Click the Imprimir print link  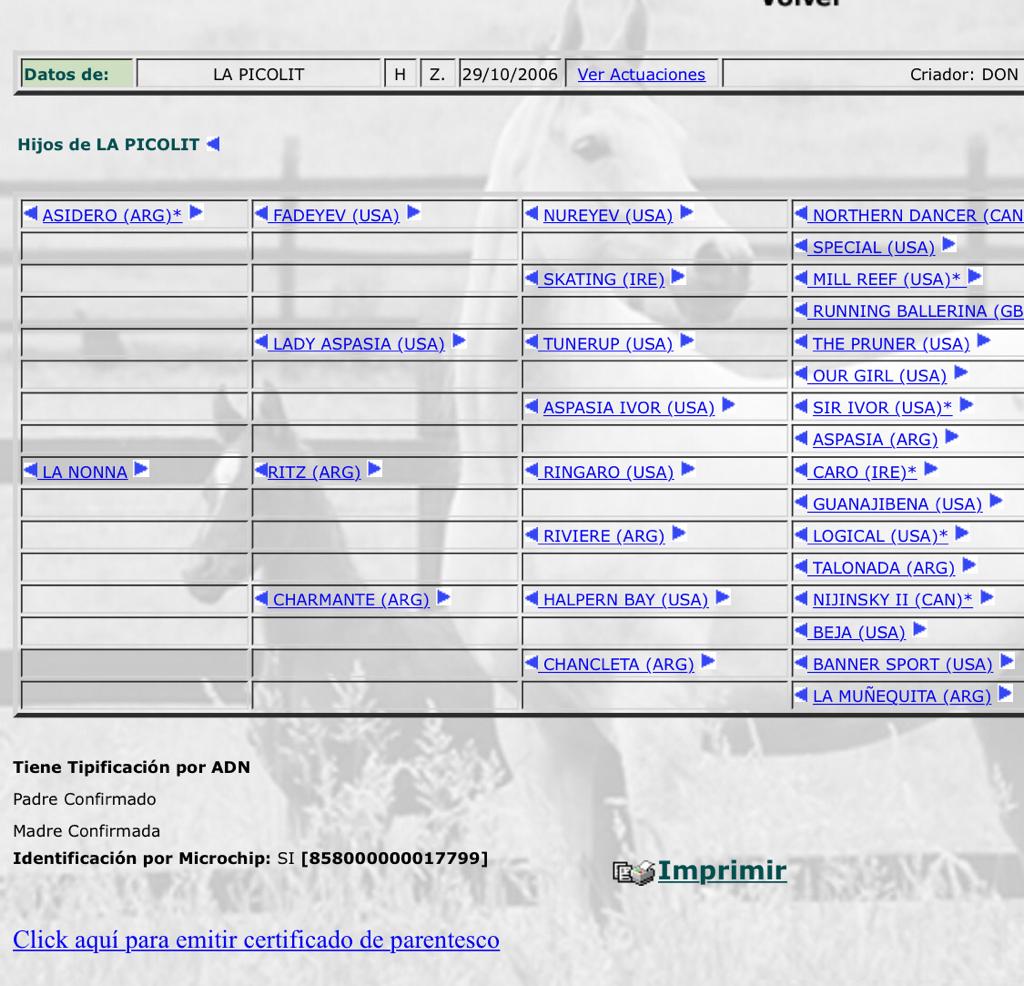(721, 871)
